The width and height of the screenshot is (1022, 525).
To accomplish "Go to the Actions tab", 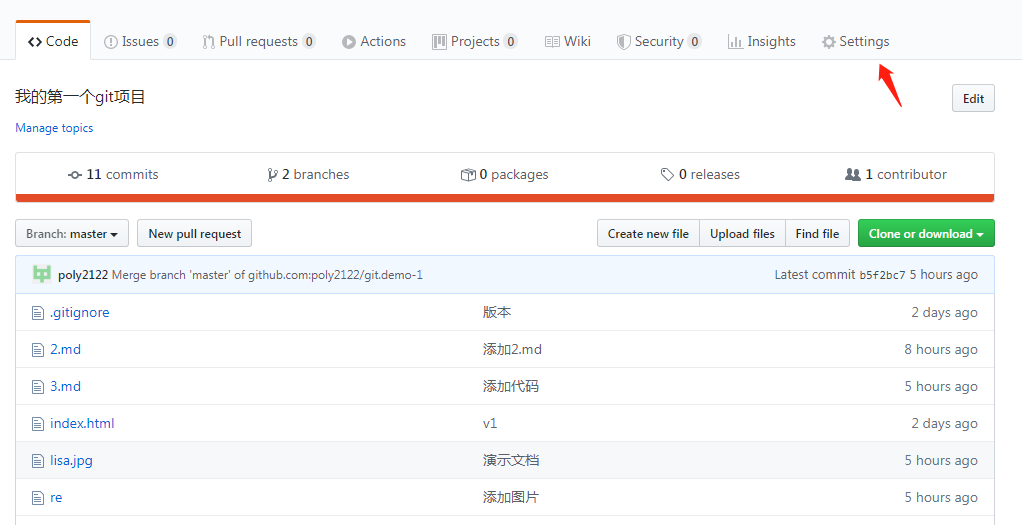I will pyautogui.click(x=373, y=41).
